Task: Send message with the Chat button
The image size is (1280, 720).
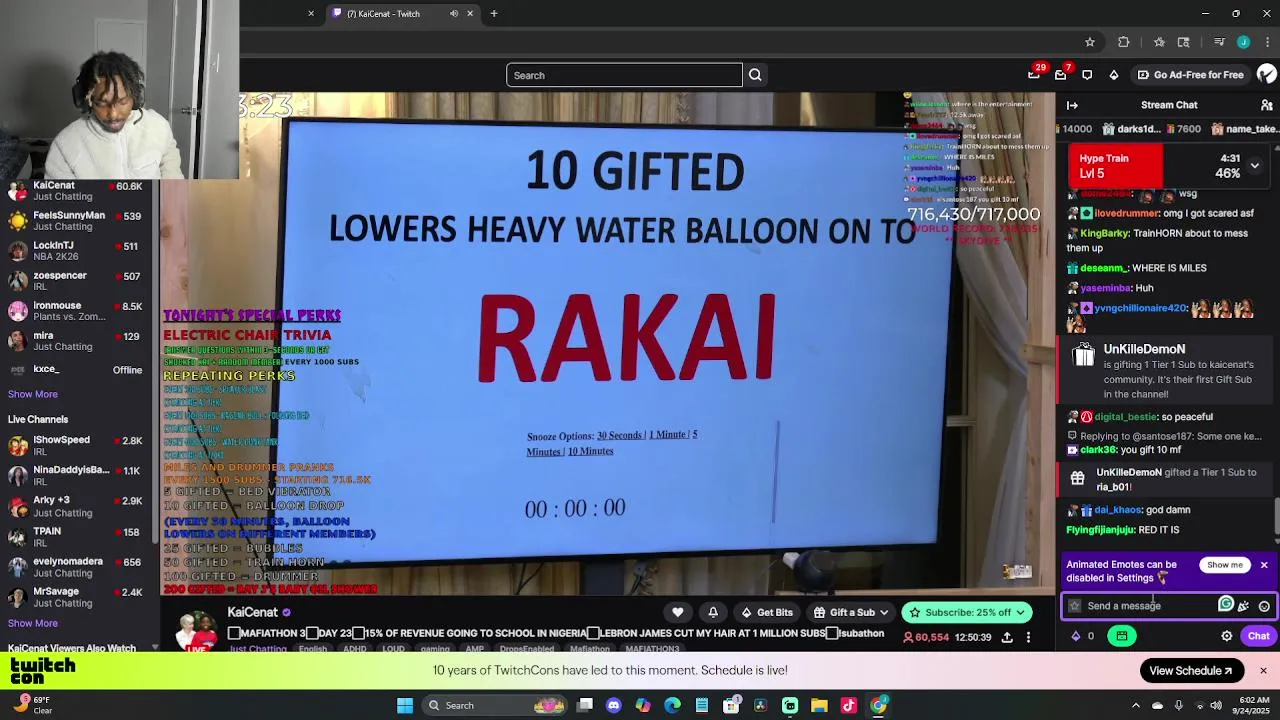Action: [1258, 636]
